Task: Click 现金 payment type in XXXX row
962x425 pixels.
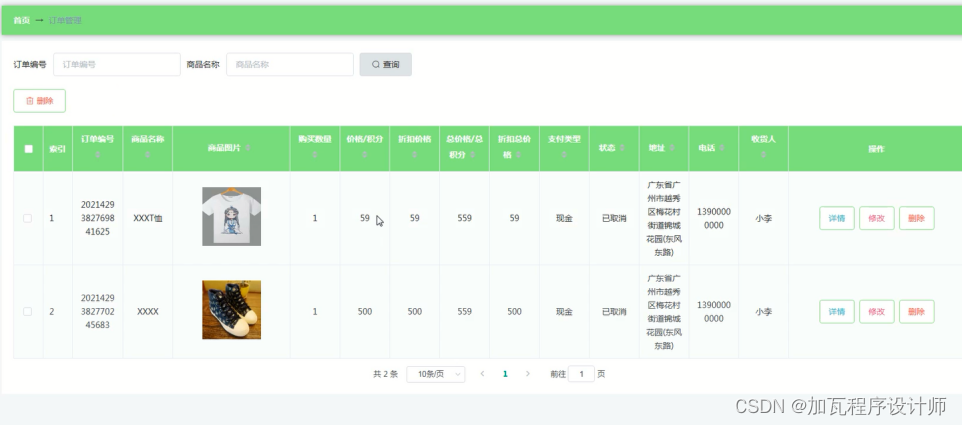Action: pyautogui.click(x=564, y=312)
